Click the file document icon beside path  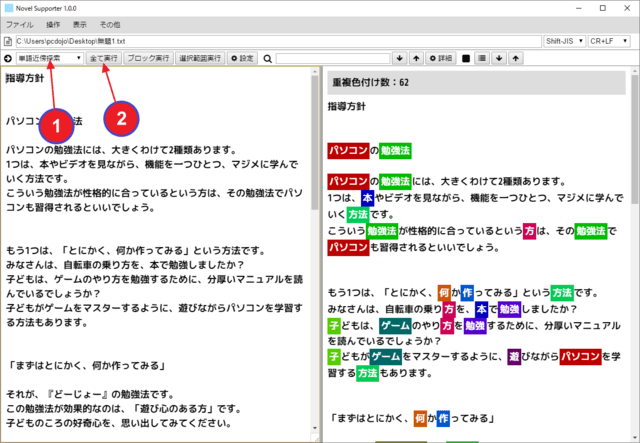coord(8,43)
